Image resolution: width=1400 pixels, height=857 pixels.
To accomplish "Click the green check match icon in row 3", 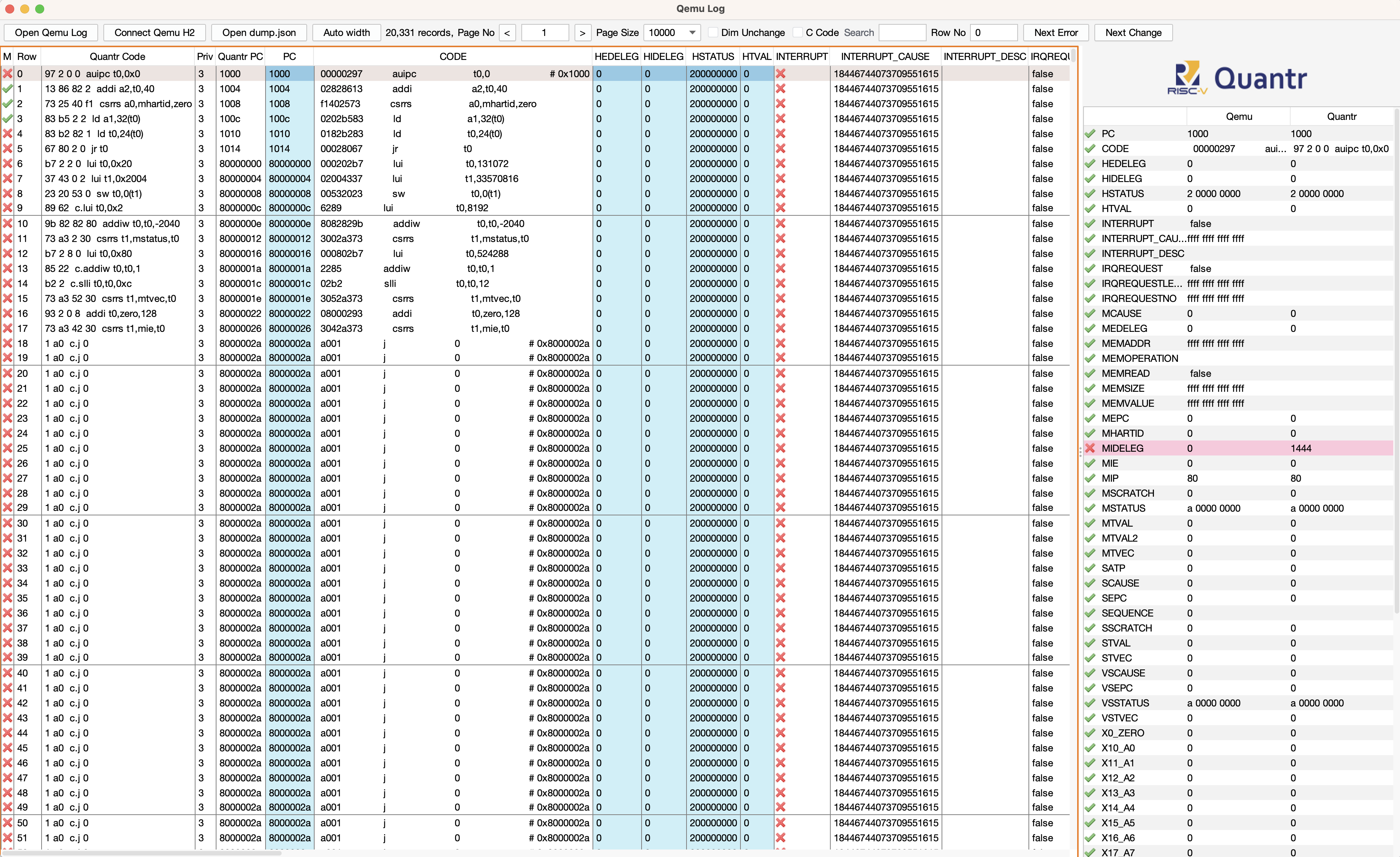I will coord(7,118).
